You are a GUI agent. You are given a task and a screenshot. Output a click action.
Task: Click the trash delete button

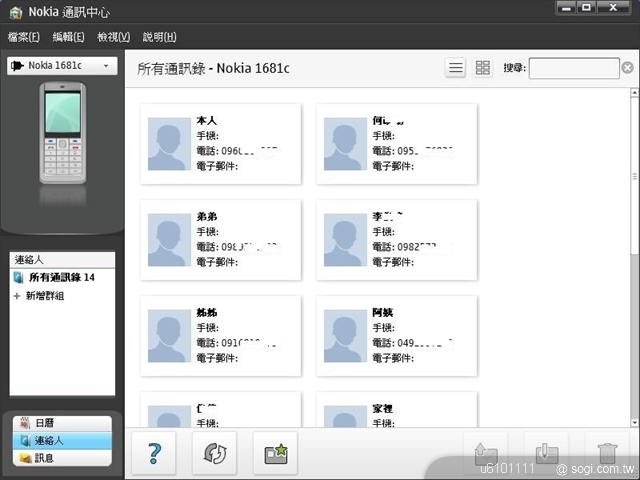tap(607, 453)
